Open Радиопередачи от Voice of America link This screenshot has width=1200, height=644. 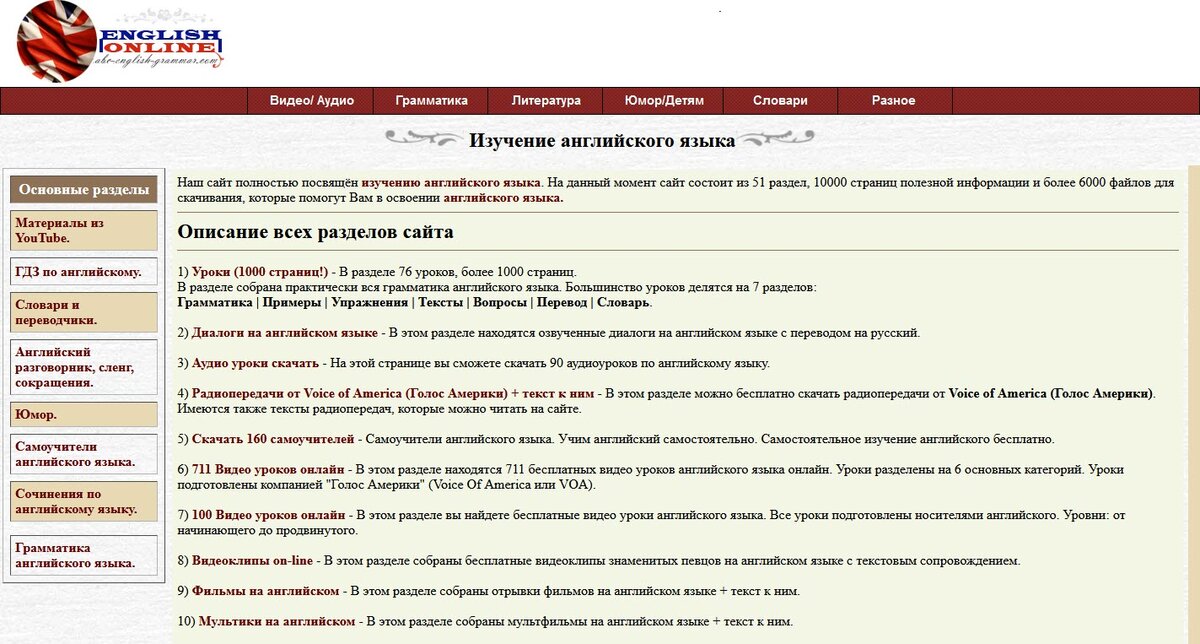click(393, 393)
